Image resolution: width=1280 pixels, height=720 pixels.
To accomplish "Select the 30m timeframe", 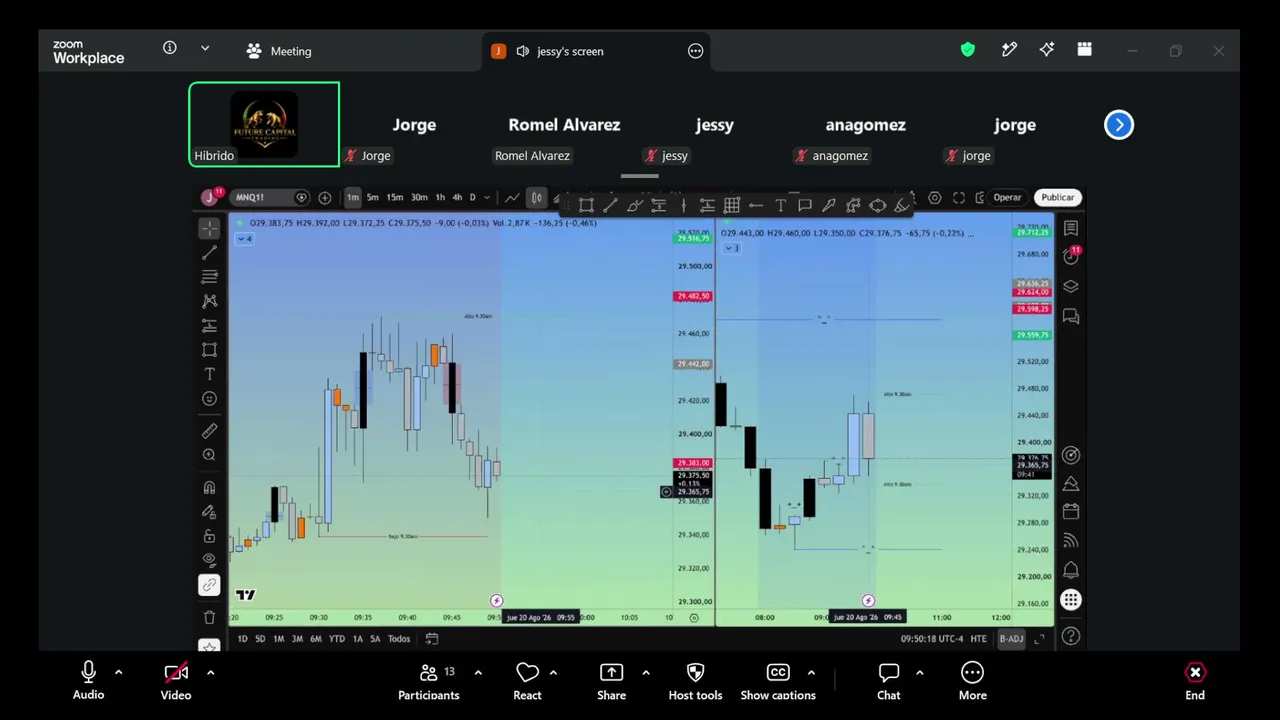I will click(x=419, y=198).
